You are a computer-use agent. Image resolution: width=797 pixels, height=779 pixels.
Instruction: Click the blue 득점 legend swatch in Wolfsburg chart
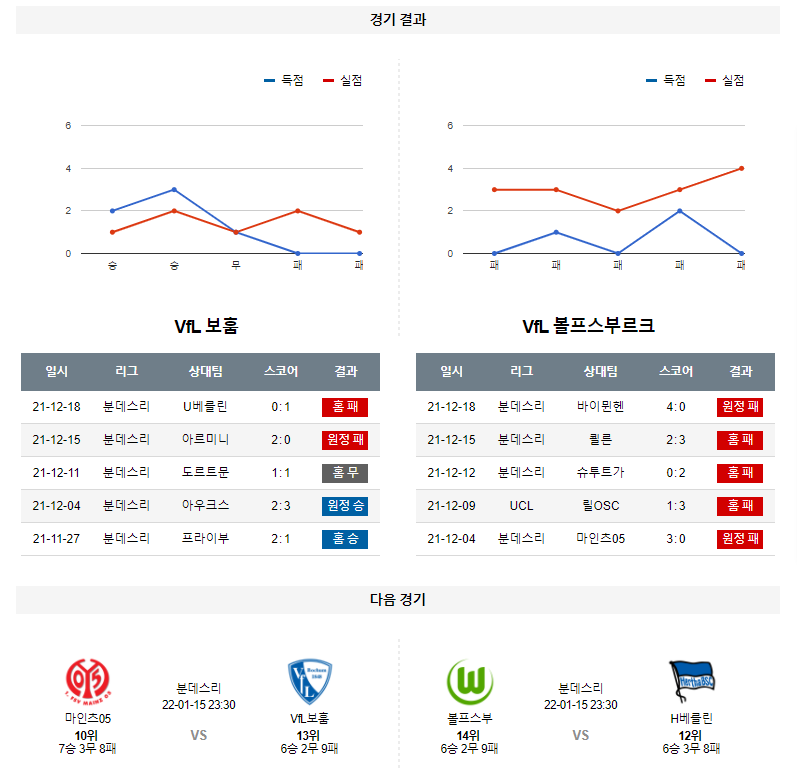(651, 80)
